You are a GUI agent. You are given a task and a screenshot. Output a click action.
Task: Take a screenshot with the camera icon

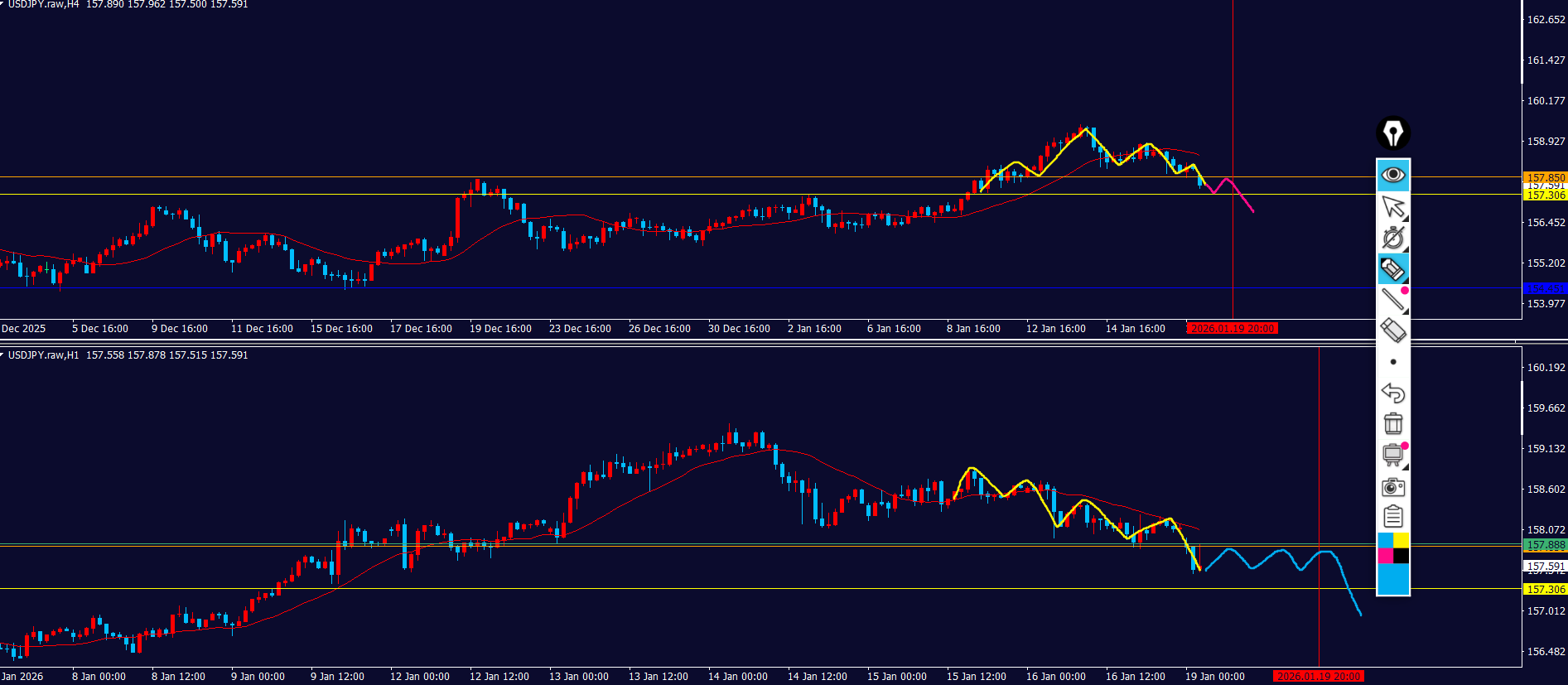tap(1393, 487)
